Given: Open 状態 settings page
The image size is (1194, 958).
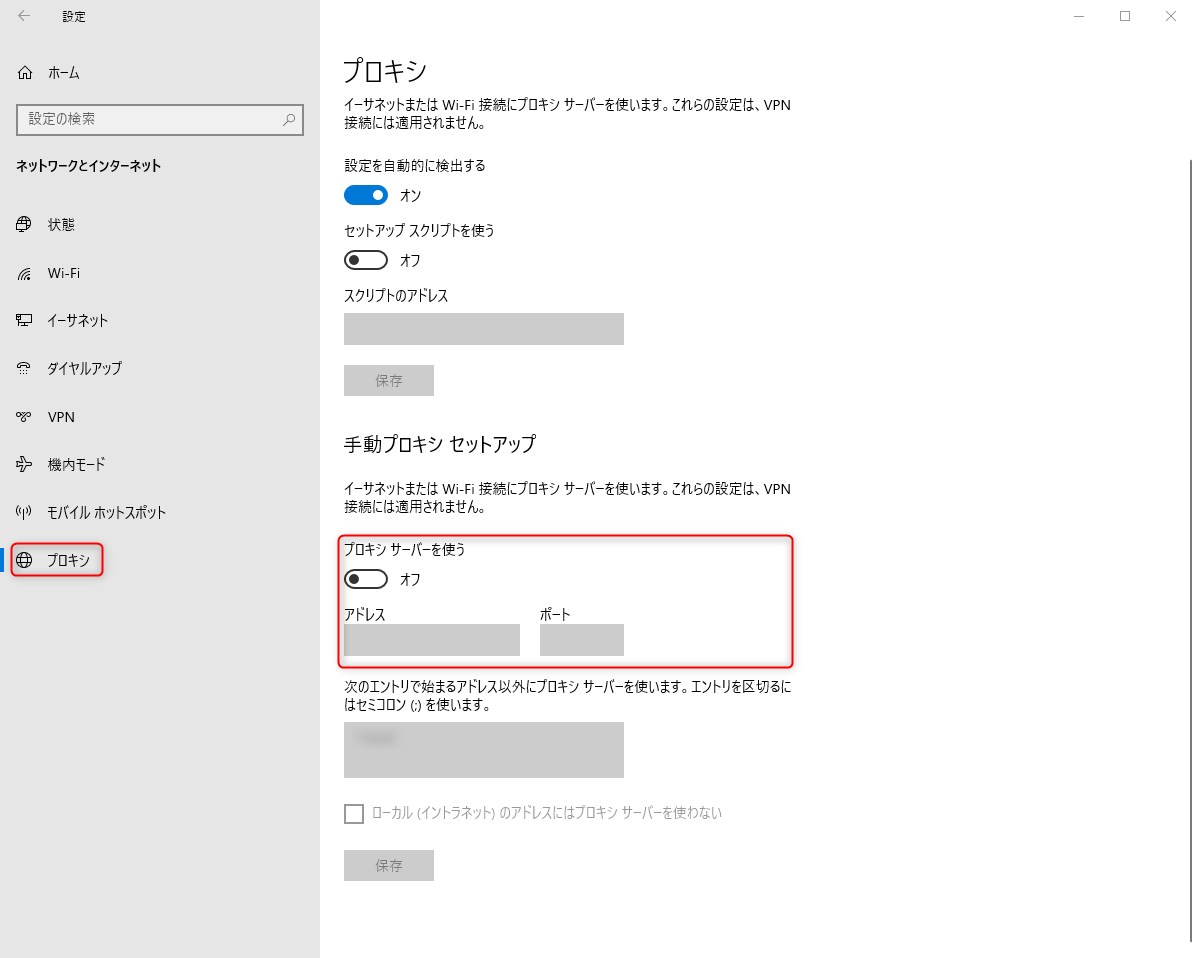Looking at the screenshot, I should click(x=61, y=225).
